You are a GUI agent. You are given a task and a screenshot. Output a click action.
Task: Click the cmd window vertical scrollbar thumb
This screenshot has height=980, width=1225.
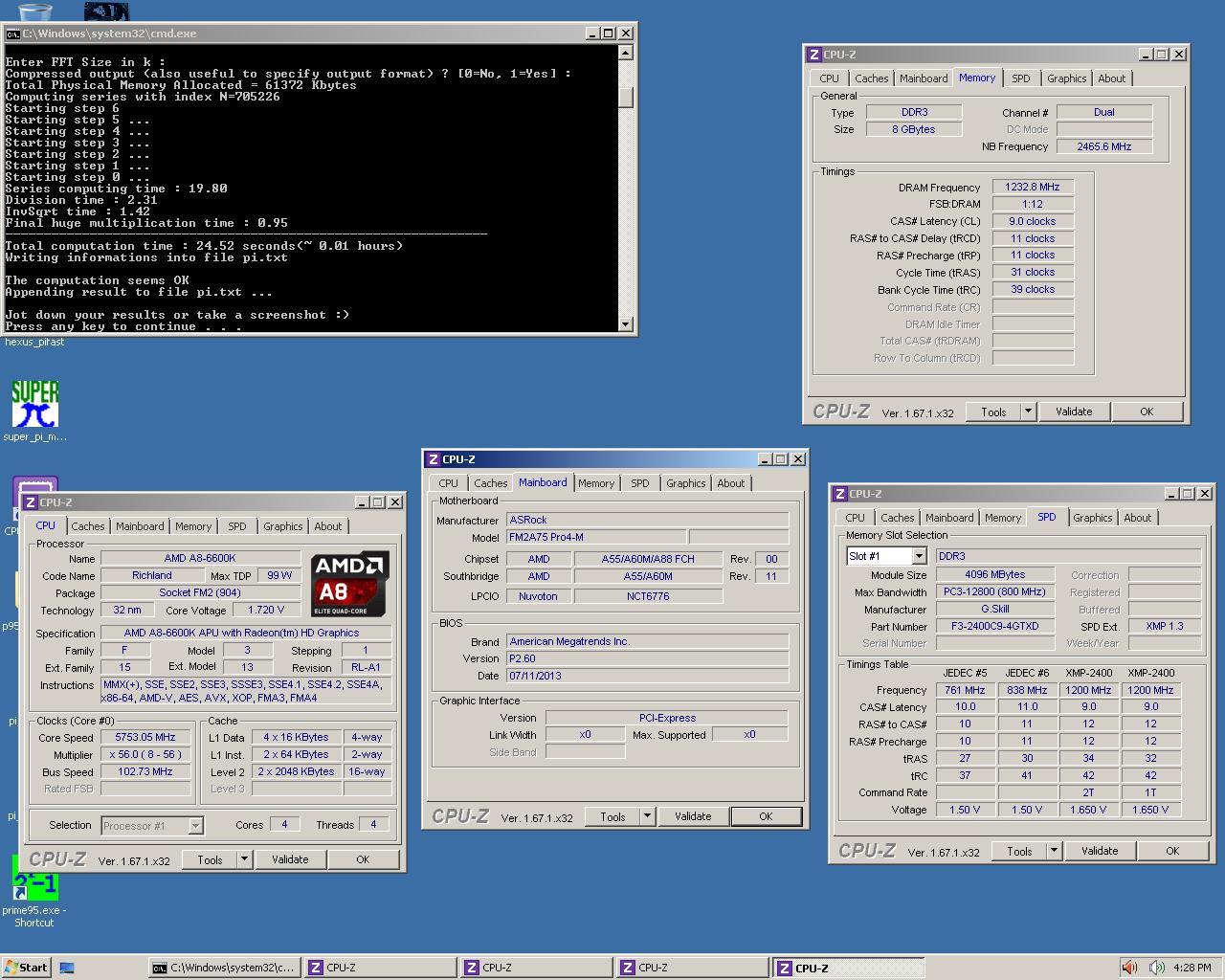click(626, 98)
